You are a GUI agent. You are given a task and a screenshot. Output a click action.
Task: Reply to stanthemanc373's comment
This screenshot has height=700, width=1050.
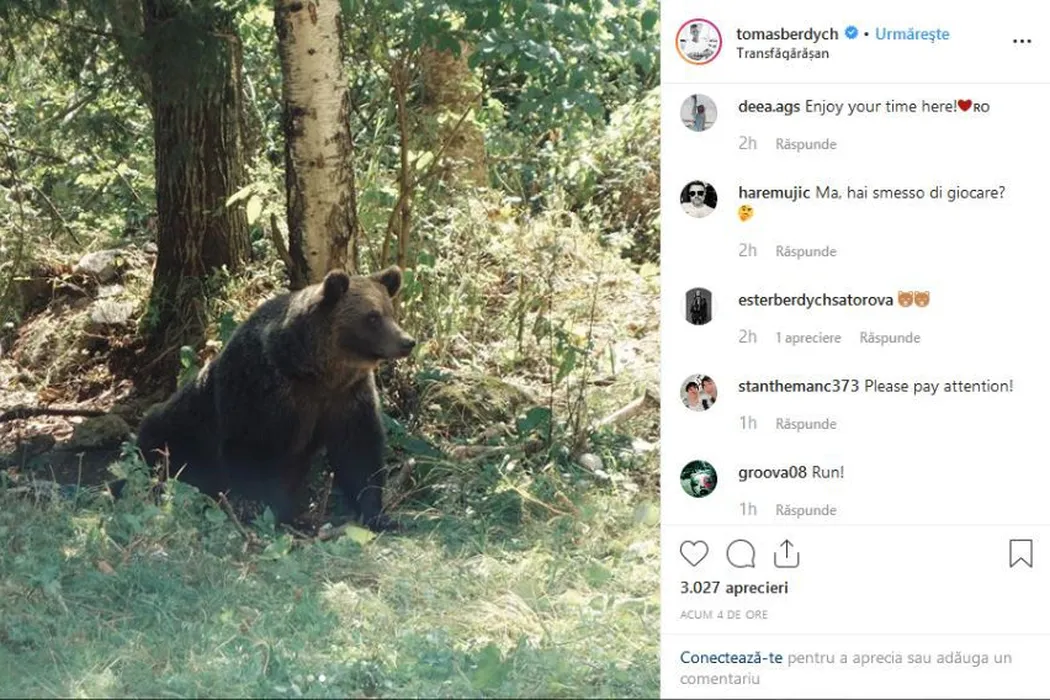pos(805,424)
